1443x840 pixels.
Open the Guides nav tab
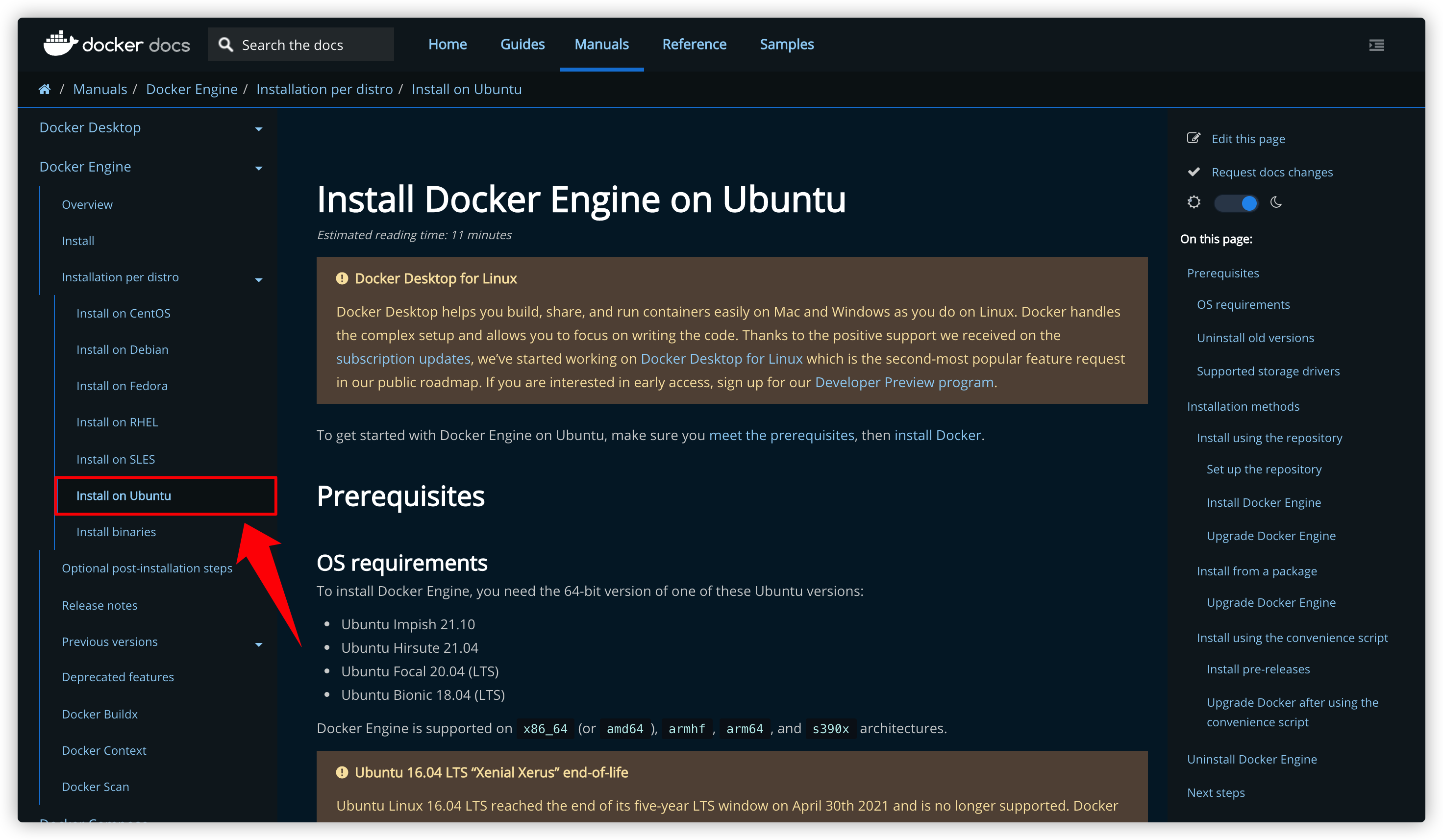point(522,44)
